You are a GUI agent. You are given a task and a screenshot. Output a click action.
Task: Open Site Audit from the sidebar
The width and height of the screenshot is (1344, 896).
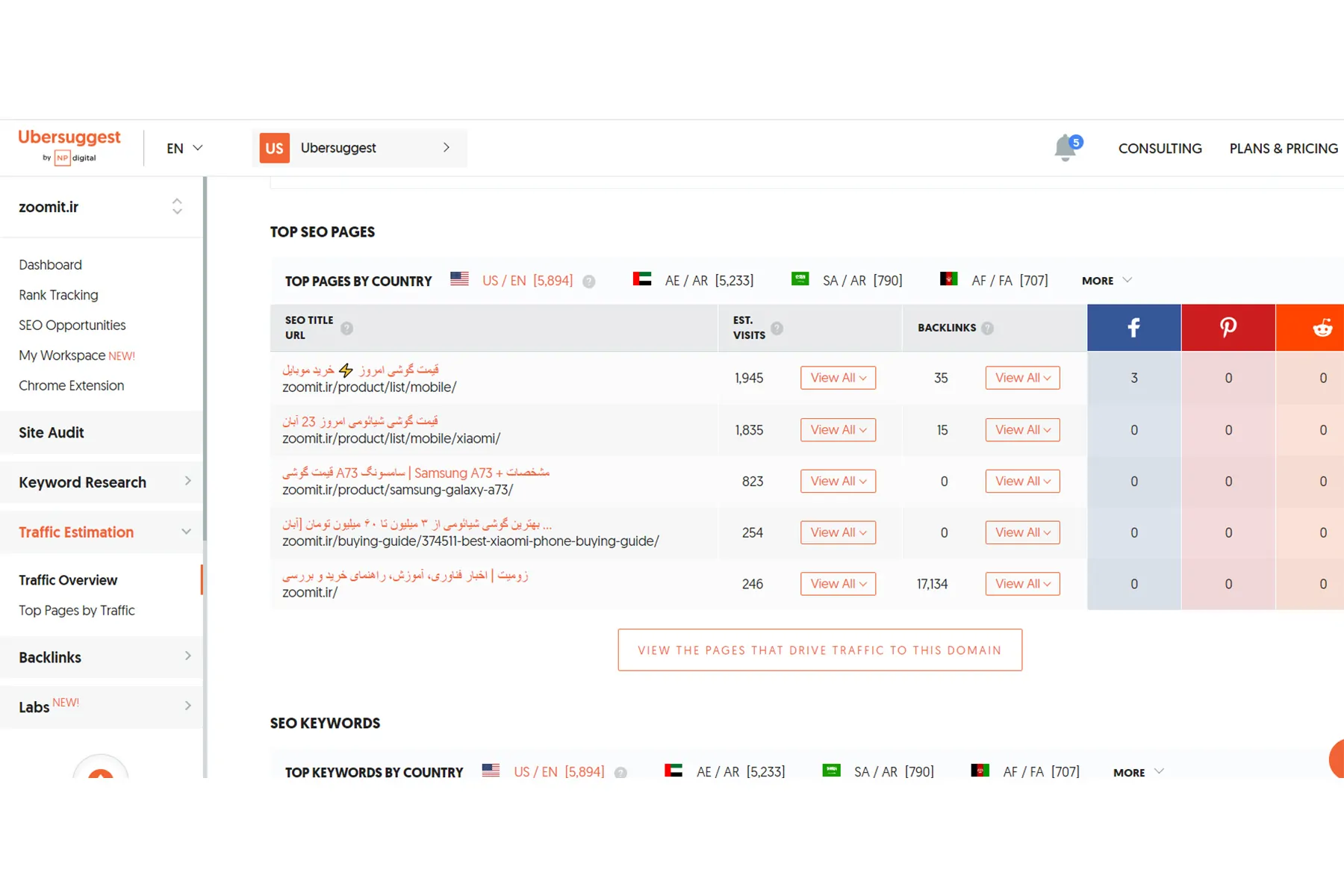[x=52, y=432]
